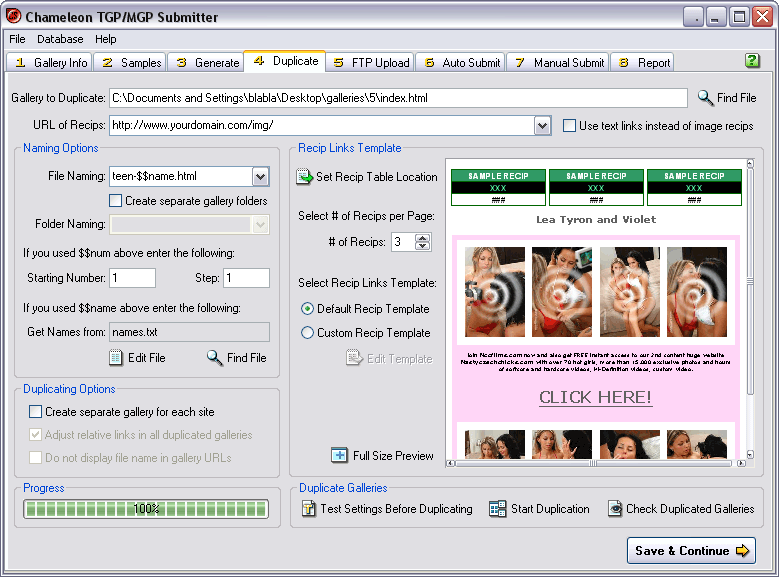Click the File Naming text field
779x577 pixels.
click(181, 176)
